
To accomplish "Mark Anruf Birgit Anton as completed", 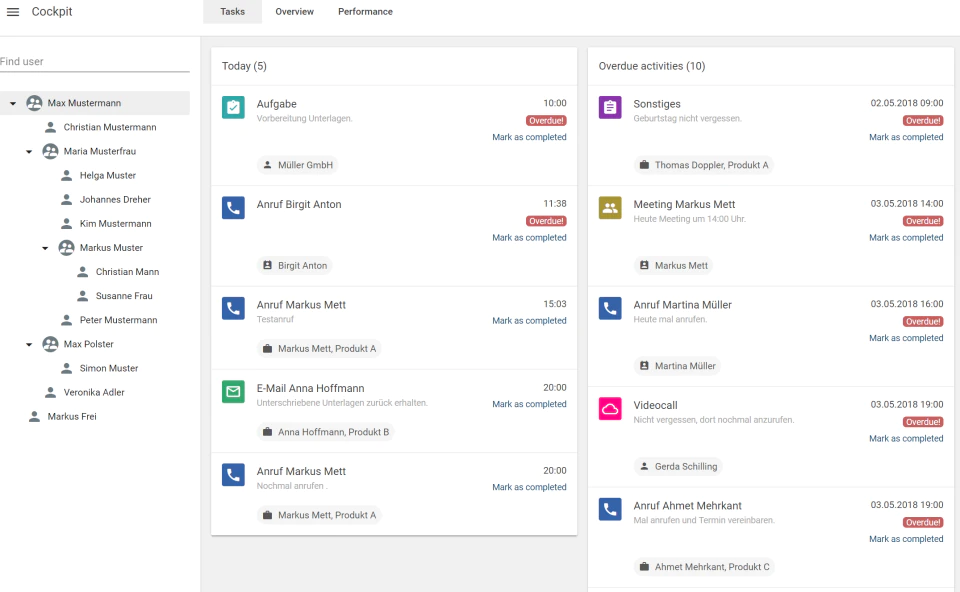I will [x=530, y=238].
